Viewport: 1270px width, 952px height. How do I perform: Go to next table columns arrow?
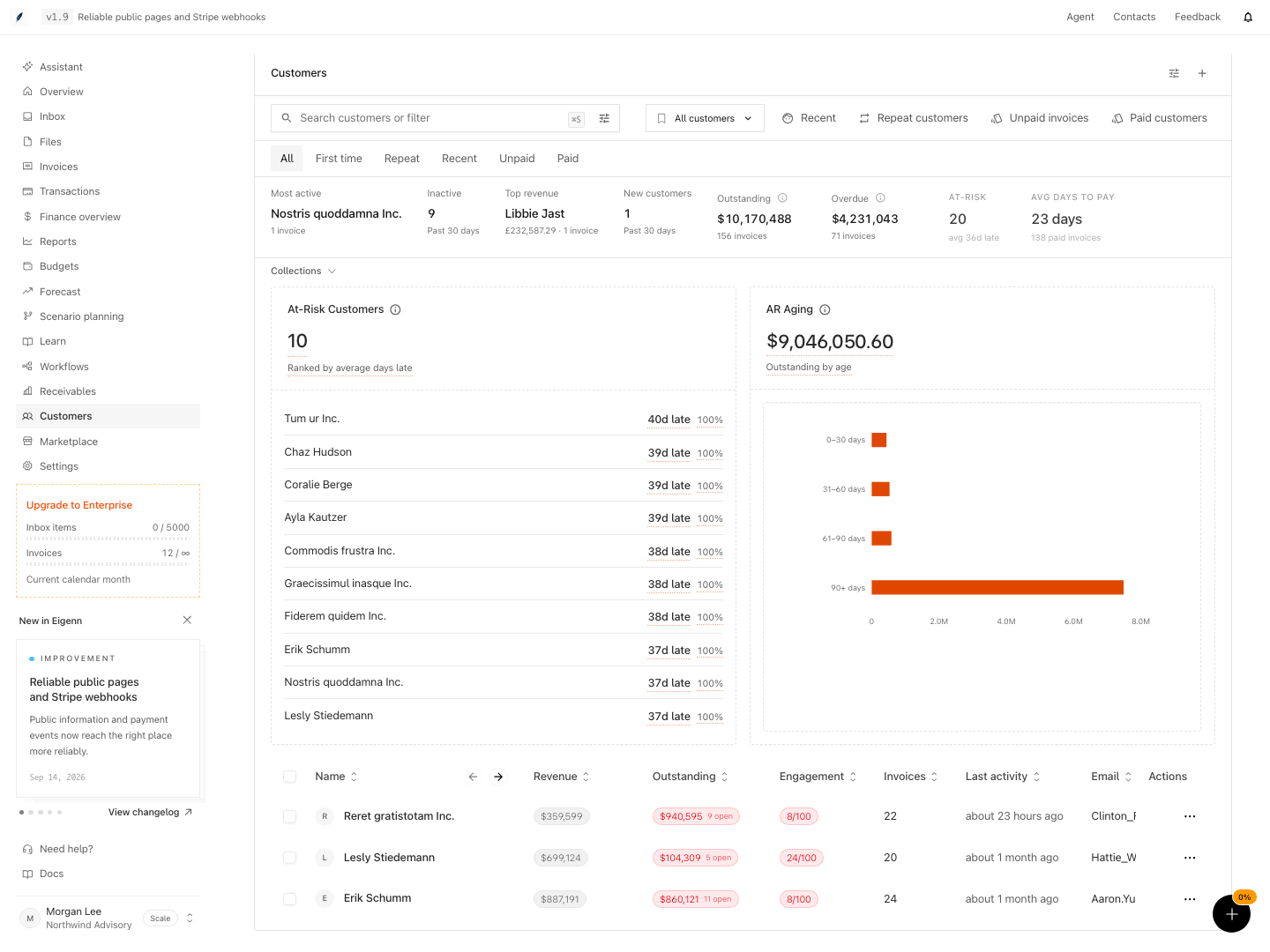pos(498,777)
